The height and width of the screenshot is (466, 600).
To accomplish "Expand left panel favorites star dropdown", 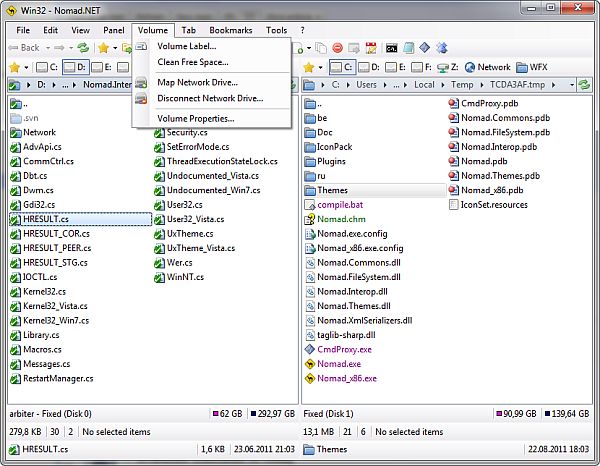I will (x=26, y=68).
